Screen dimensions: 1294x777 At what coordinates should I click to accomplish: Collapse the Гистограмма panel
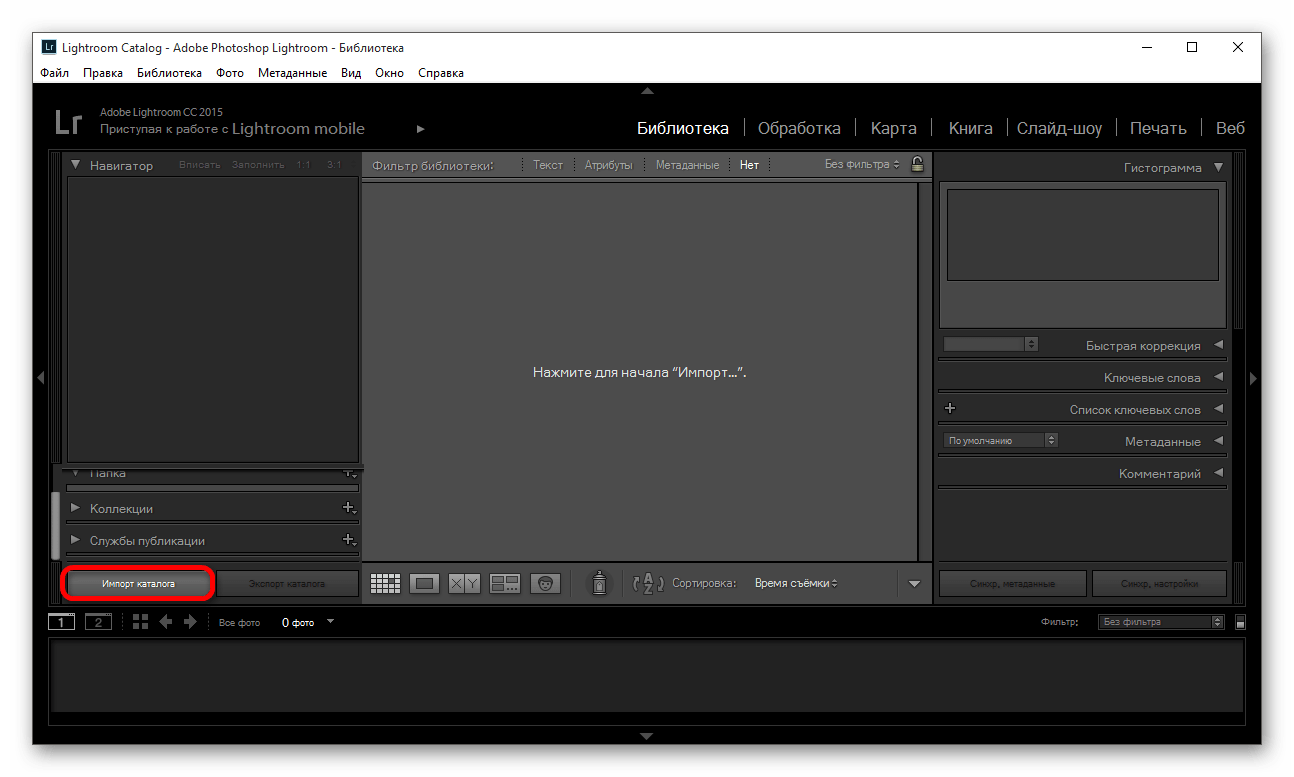[x=1217, y=168]
